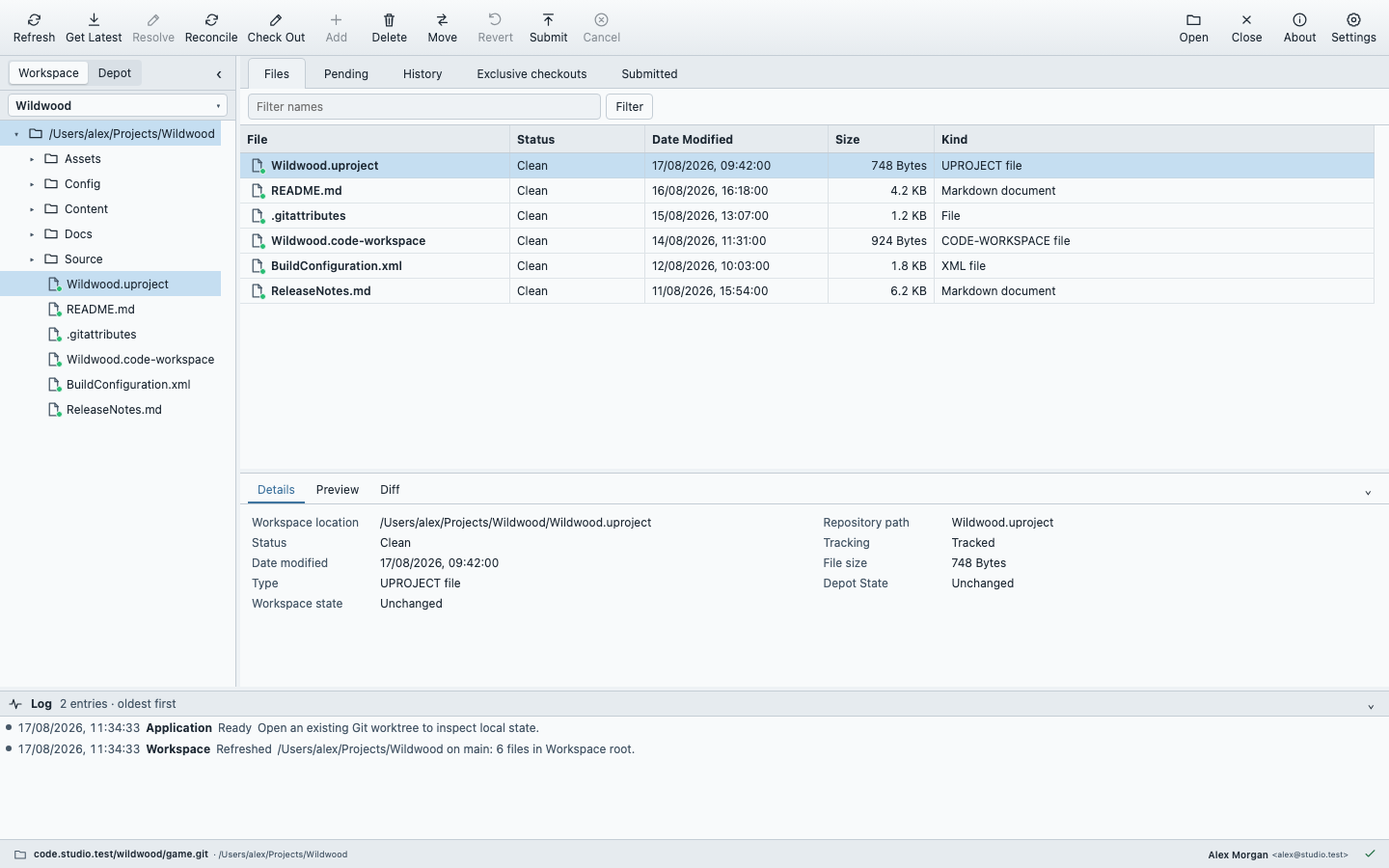Sort by the File column header
Viewport: 1389px width, 868px height.
click(x=374, y=140)
